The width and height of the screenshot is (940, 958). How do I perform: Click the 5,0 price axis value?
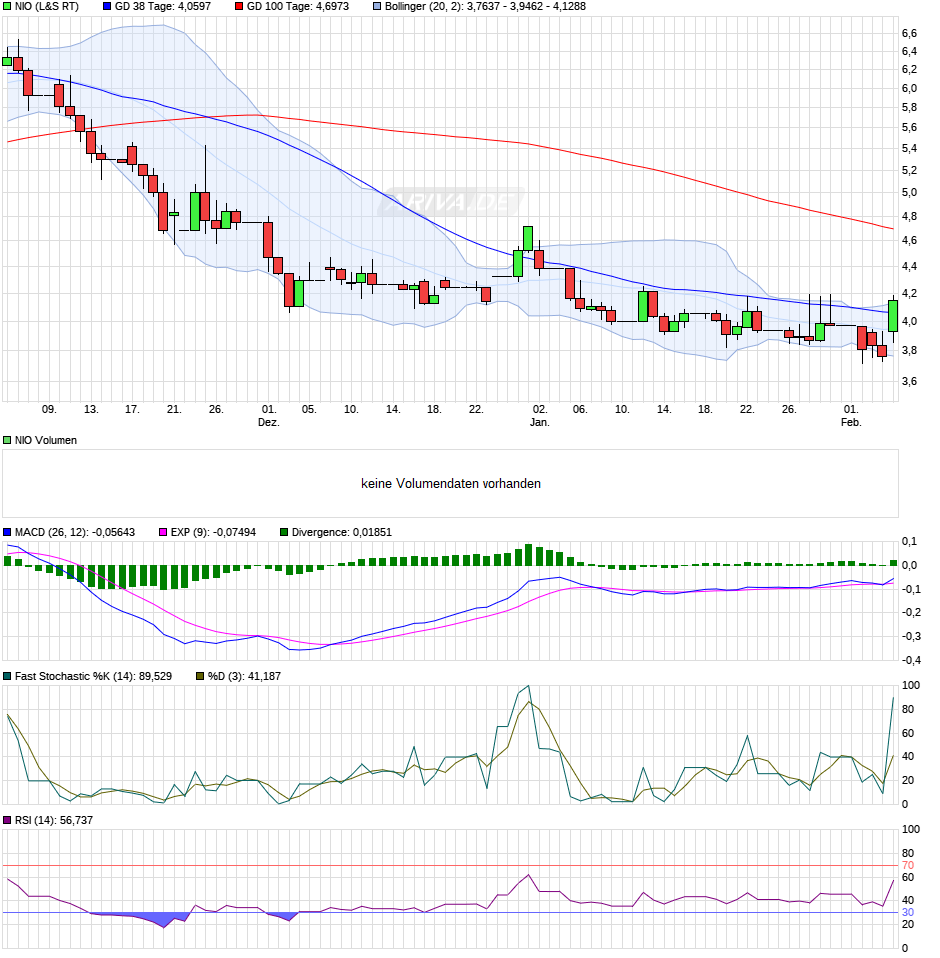909,192
